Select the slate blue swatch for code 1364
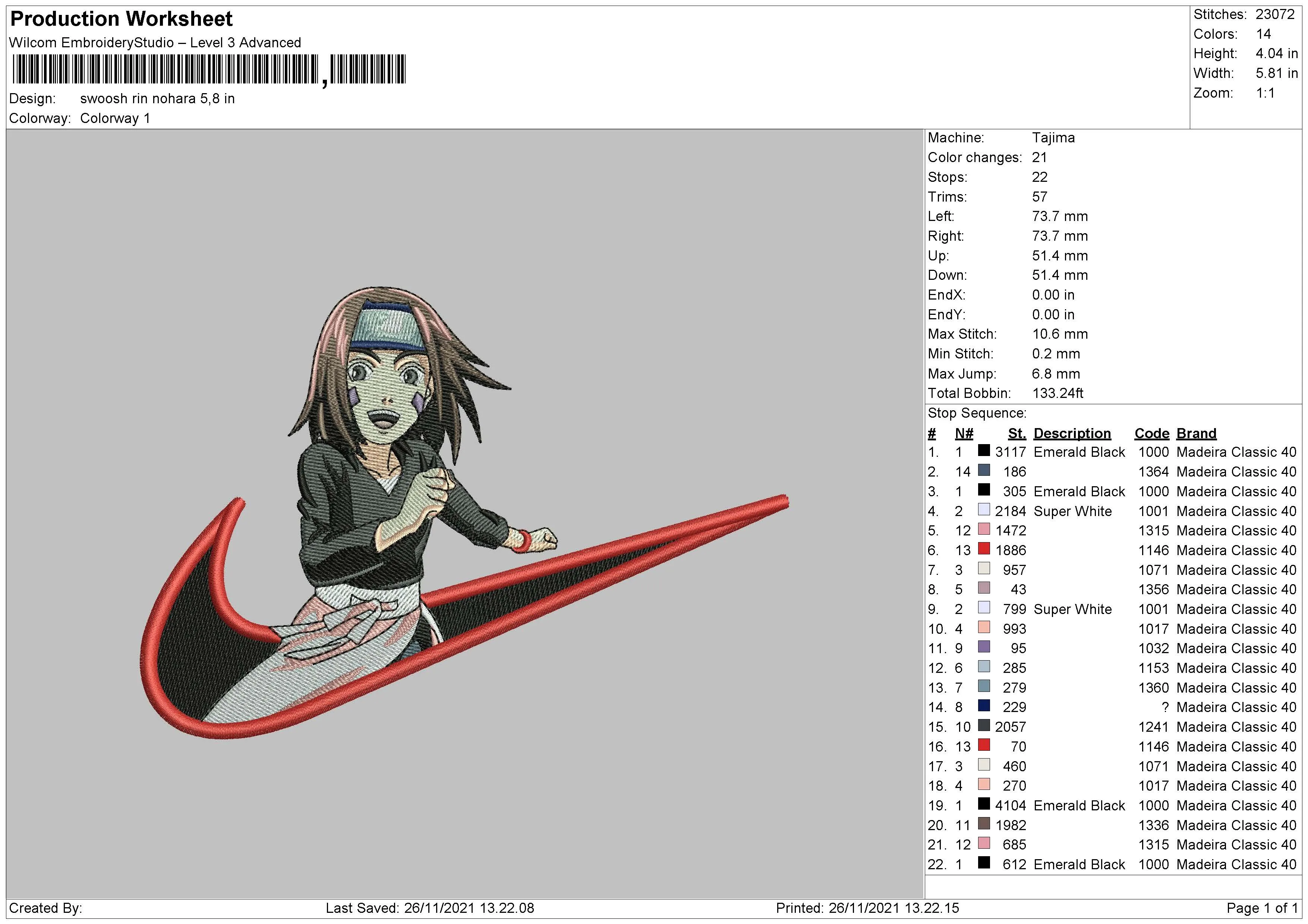 984,470
